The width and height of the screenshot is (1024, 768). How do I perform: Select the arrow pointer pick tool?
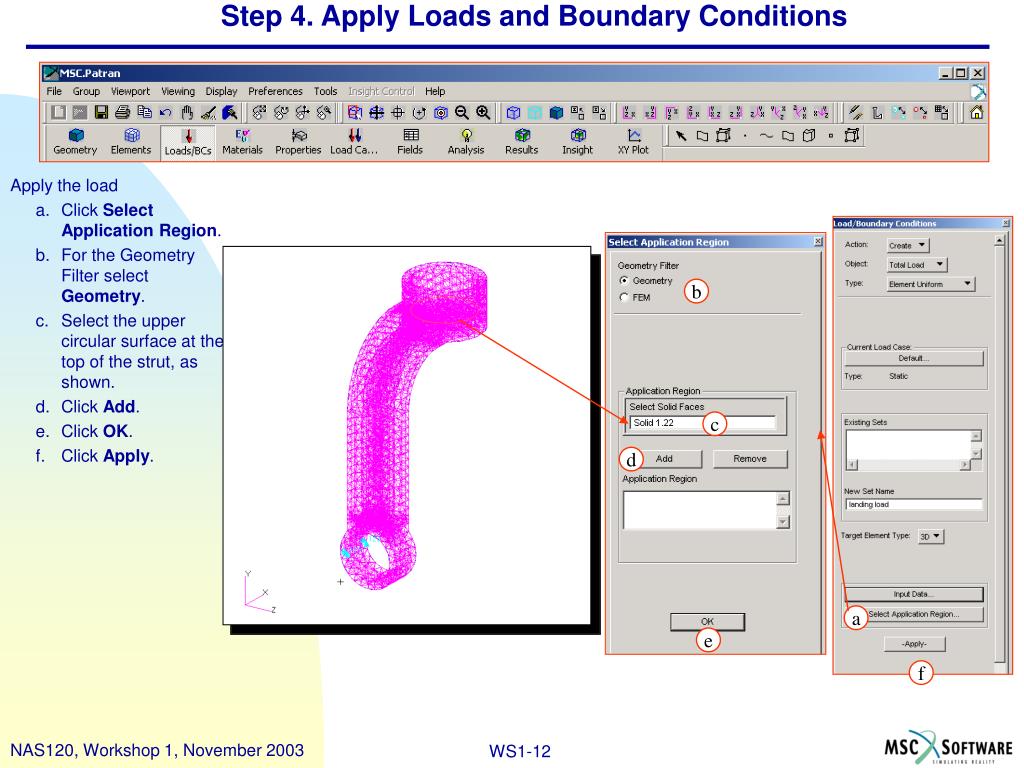680,136
